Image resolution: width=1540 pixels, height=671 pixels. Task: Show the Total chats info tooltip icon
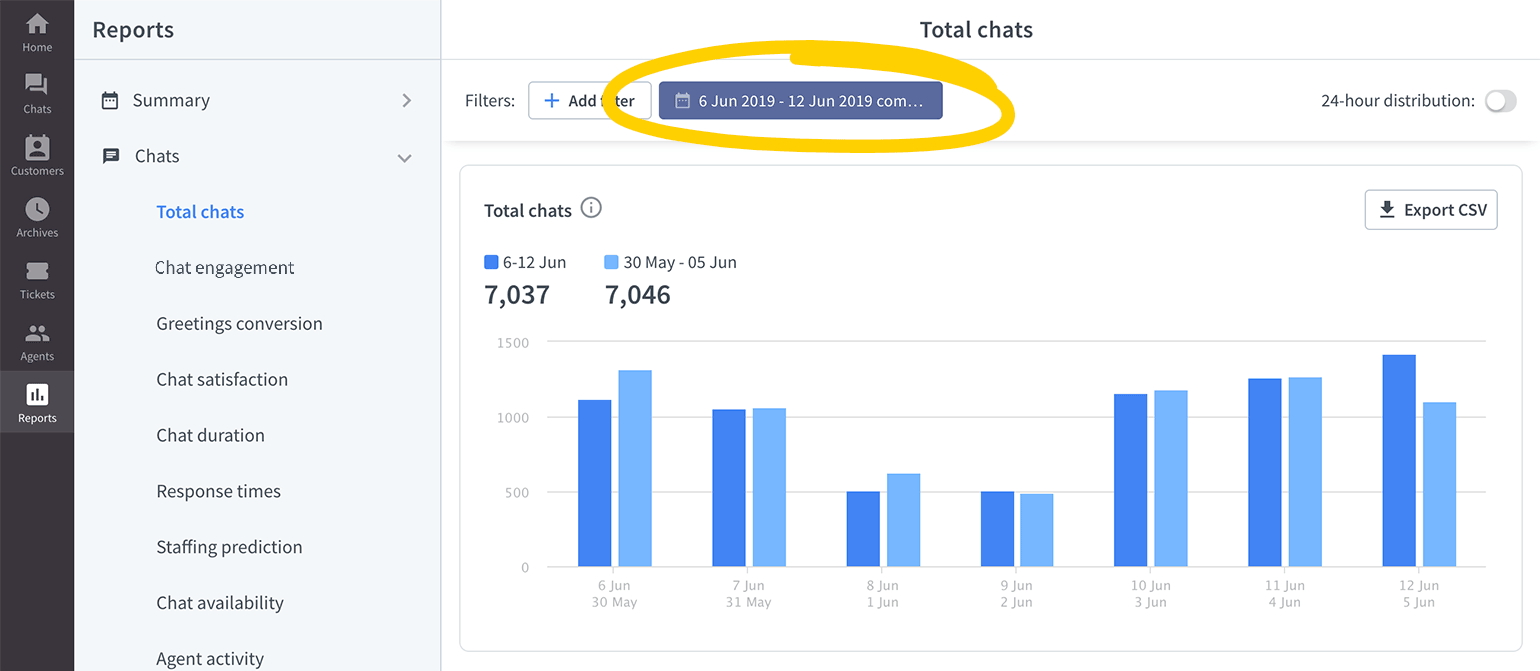pos(591,208)
